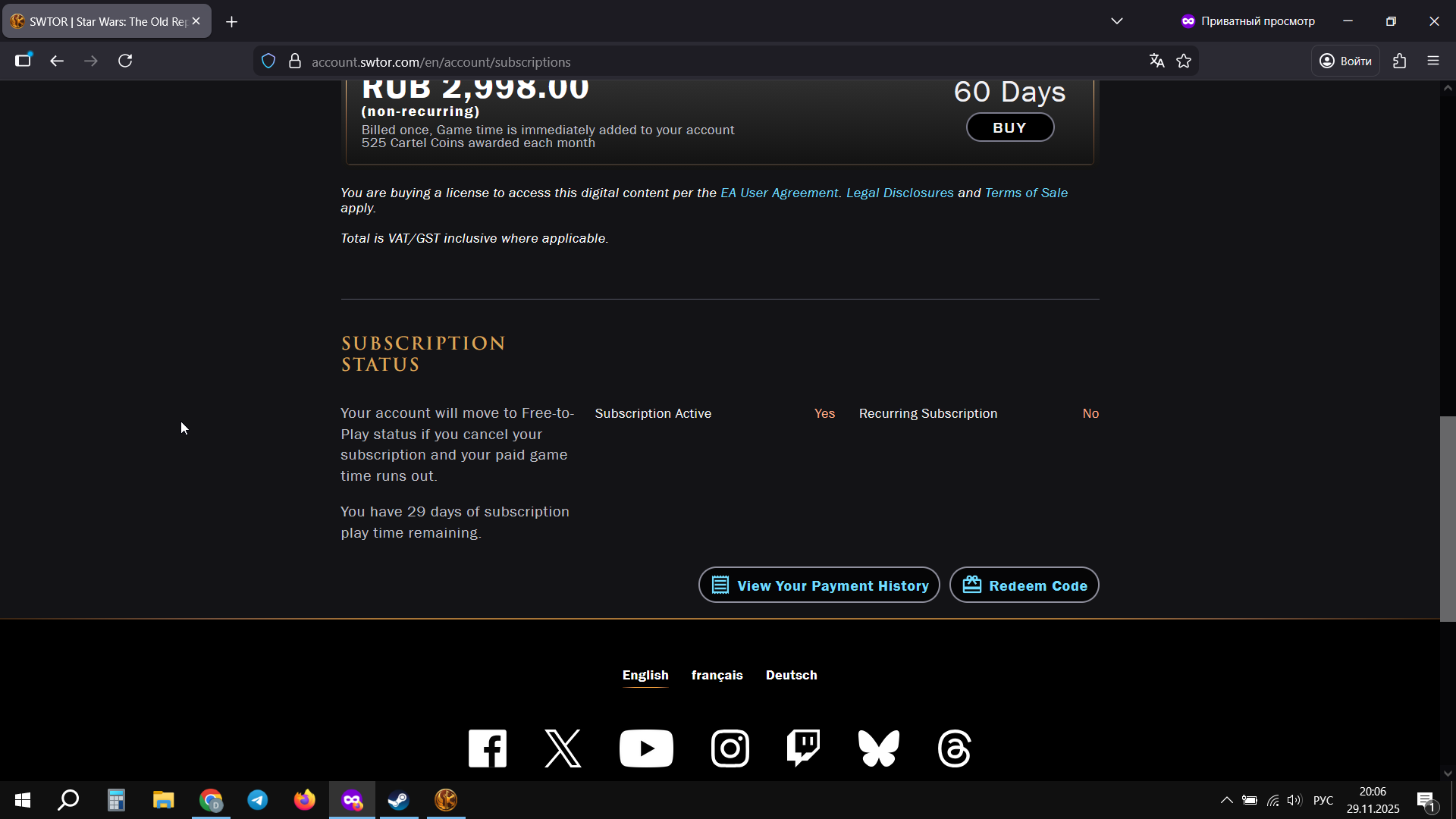Open the Facebook social link
This screenshot has height=819, width=1456.
tap(487, 748)
